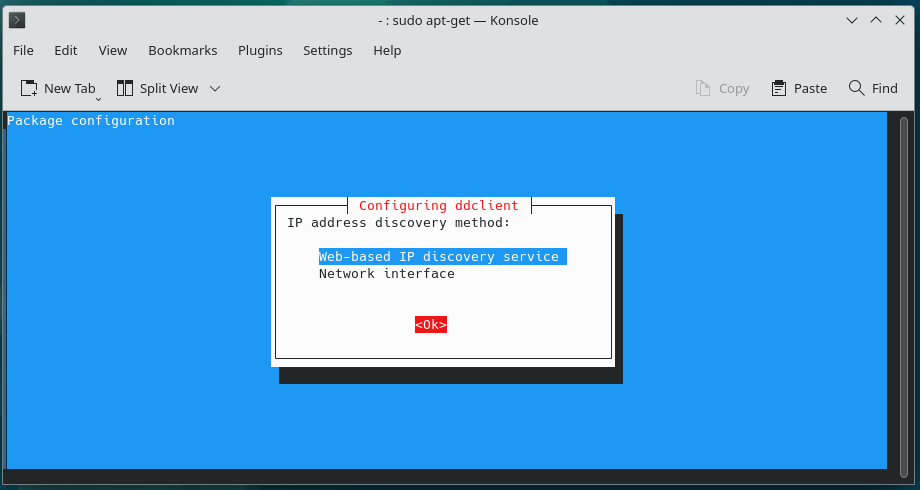
Task: Open the Settings menu
Action: 327,50
